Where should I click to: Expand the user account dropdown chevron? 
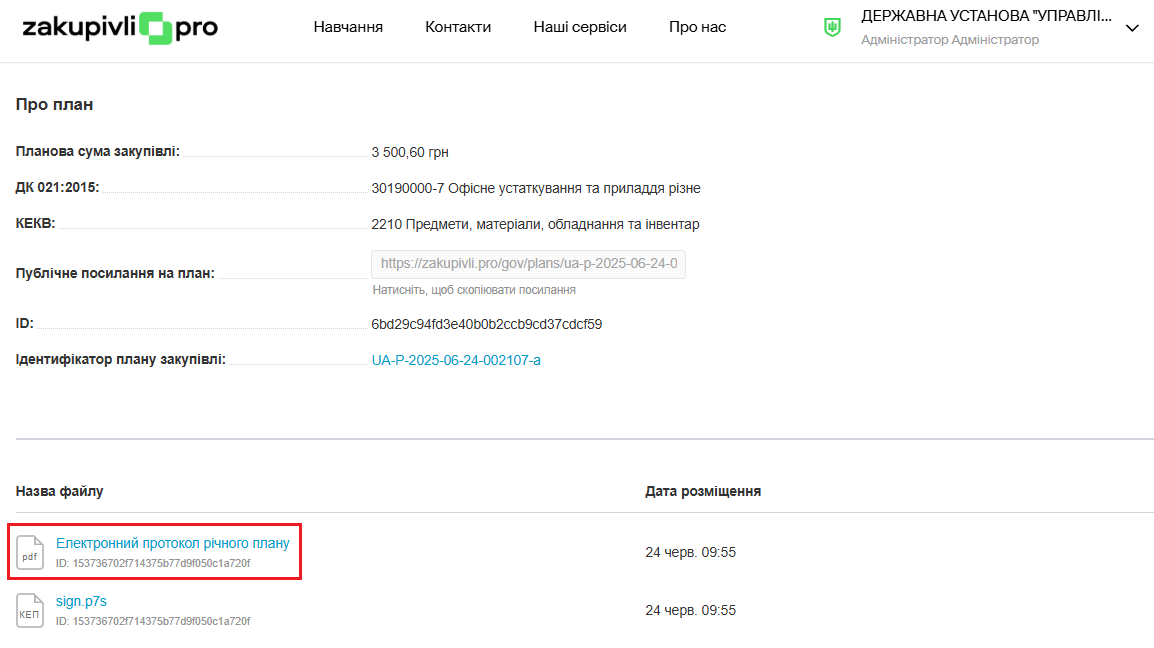[1132, 28]
